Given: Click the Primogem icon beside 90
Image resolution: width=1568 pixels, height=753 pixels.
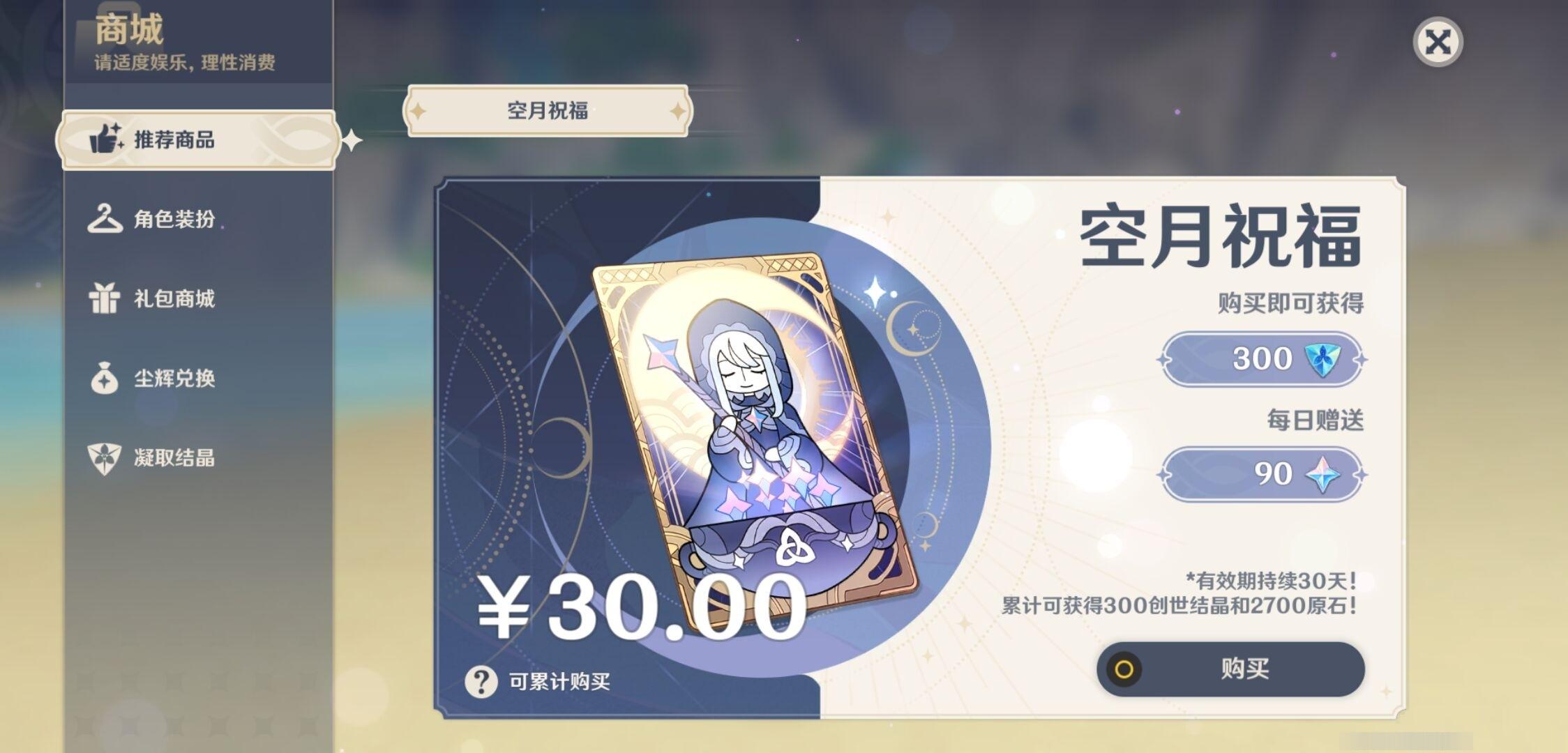Looking at the screenshot, I should pos(1322,474).
